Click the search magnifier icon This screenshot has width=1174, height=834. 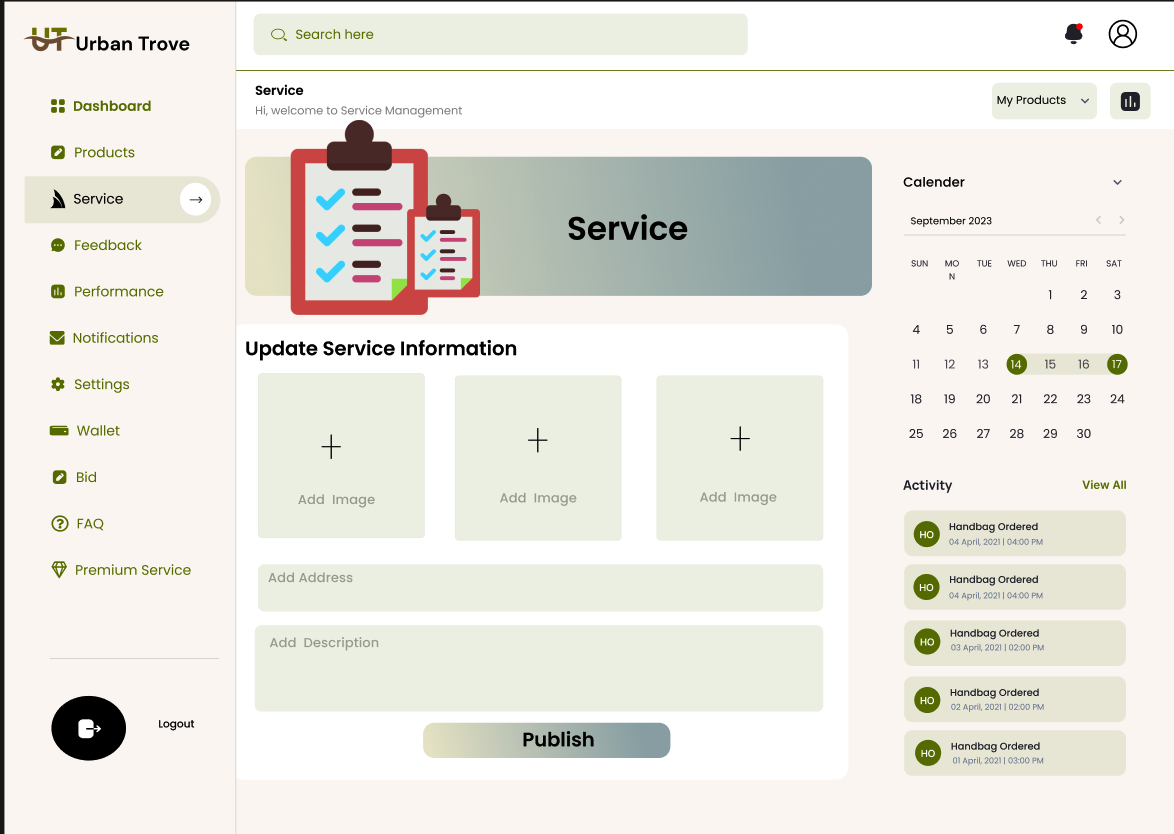coord(279,35)
